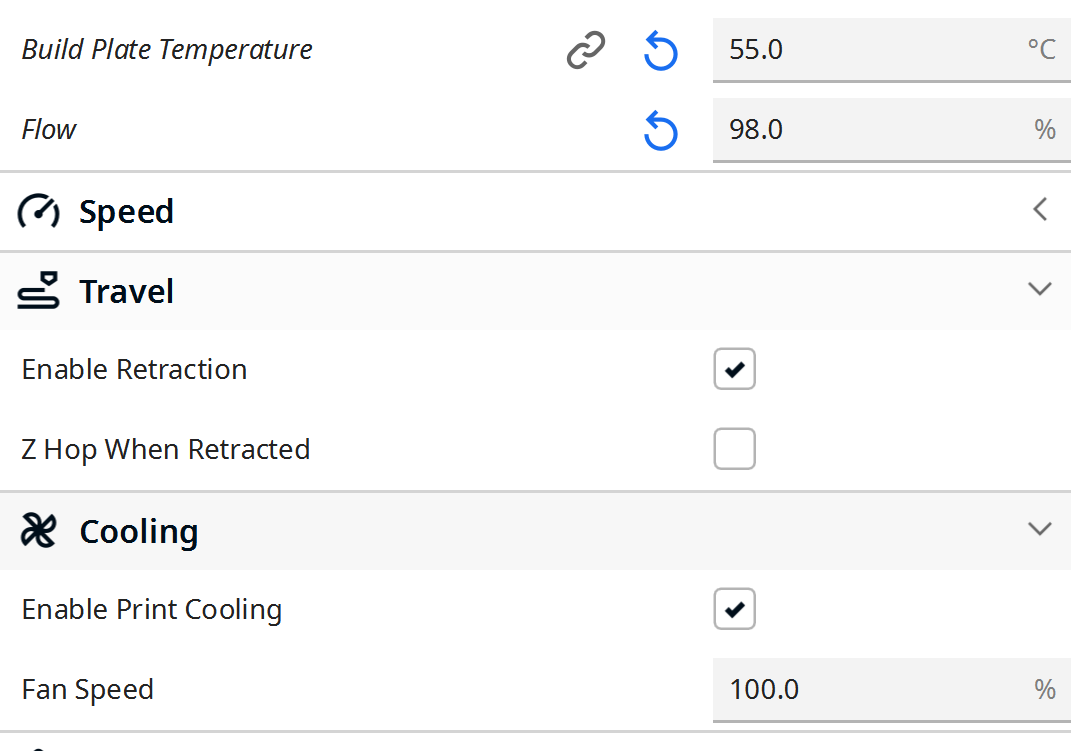Select the Travel category header
Screen dimensions: 1084x751
tap(535, 291)
